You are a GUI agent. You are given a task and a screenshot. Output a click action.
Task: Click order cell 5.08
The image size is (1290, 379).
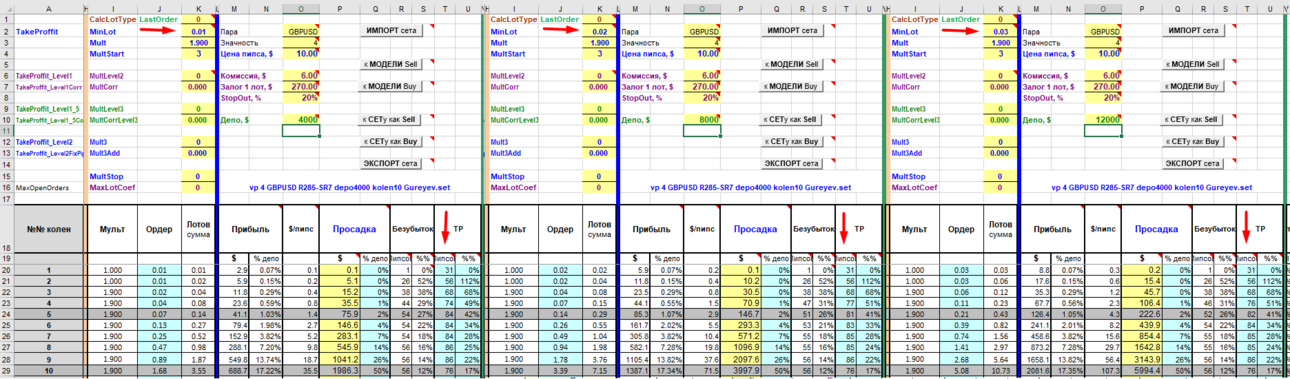(x=960, y=371)
